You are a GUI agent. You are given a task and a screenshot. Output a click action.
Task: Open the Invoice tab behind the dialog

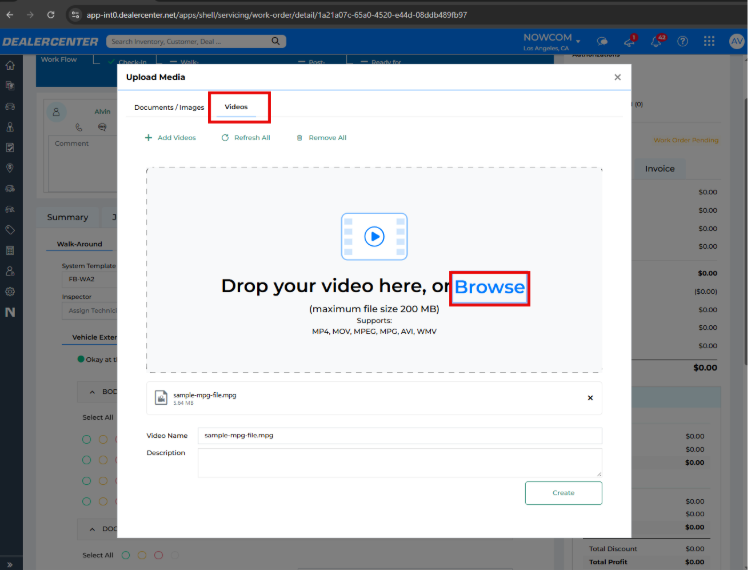[659, 169]
